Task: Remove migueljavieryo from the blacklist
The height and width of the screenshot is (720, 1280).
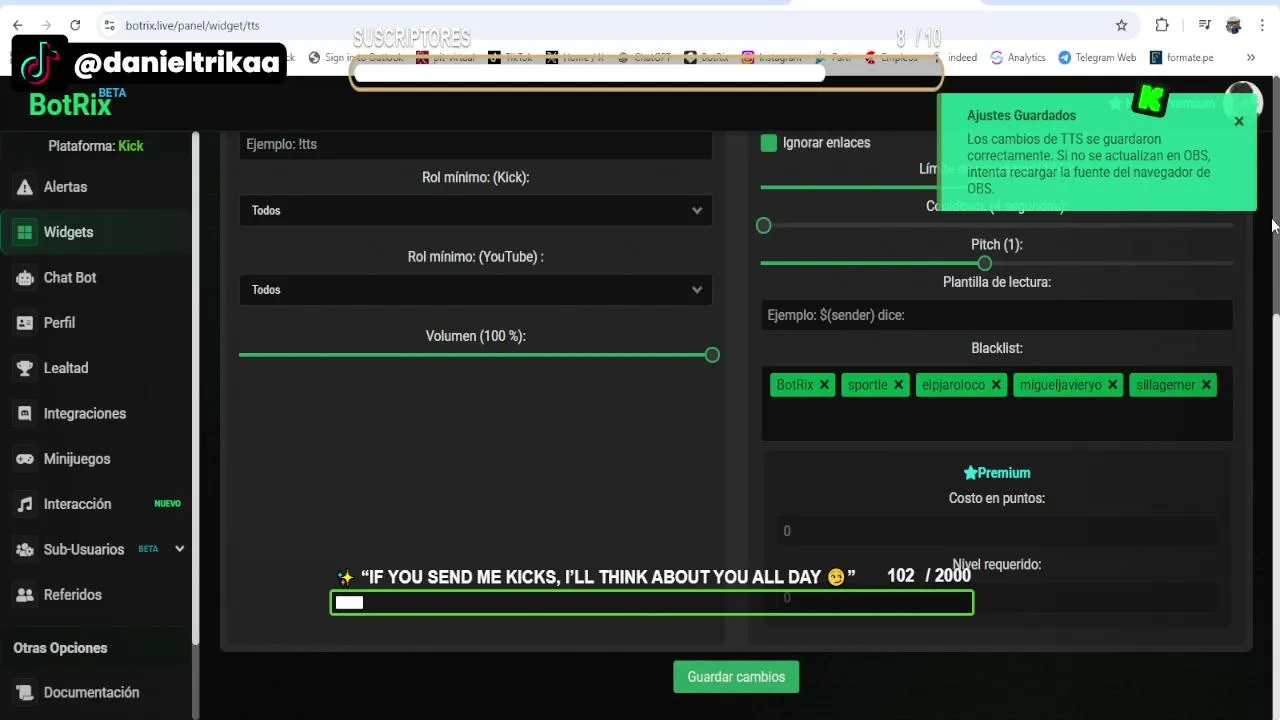Action: click(1112, 385)
